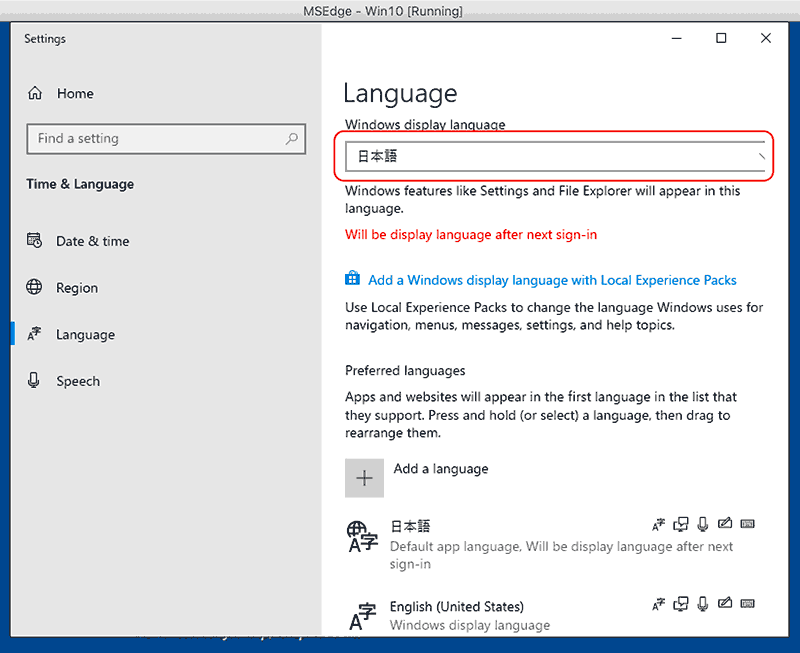
Task: Focus the Find a setting search field
Action: (155, 139)
